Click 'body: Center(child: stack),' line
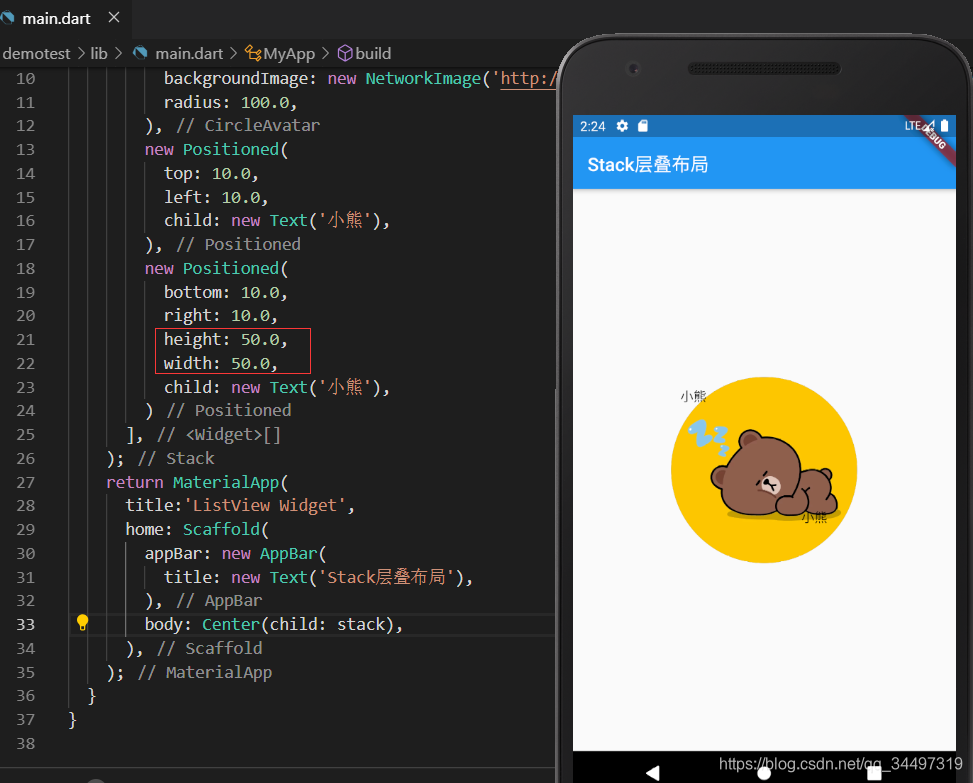 (x=274, y=625)
